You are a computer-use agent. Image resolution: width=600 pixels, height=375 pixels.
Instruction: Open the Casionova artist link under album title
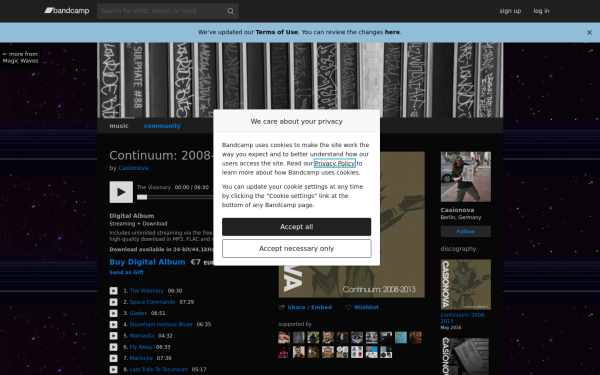click(133, 168)
